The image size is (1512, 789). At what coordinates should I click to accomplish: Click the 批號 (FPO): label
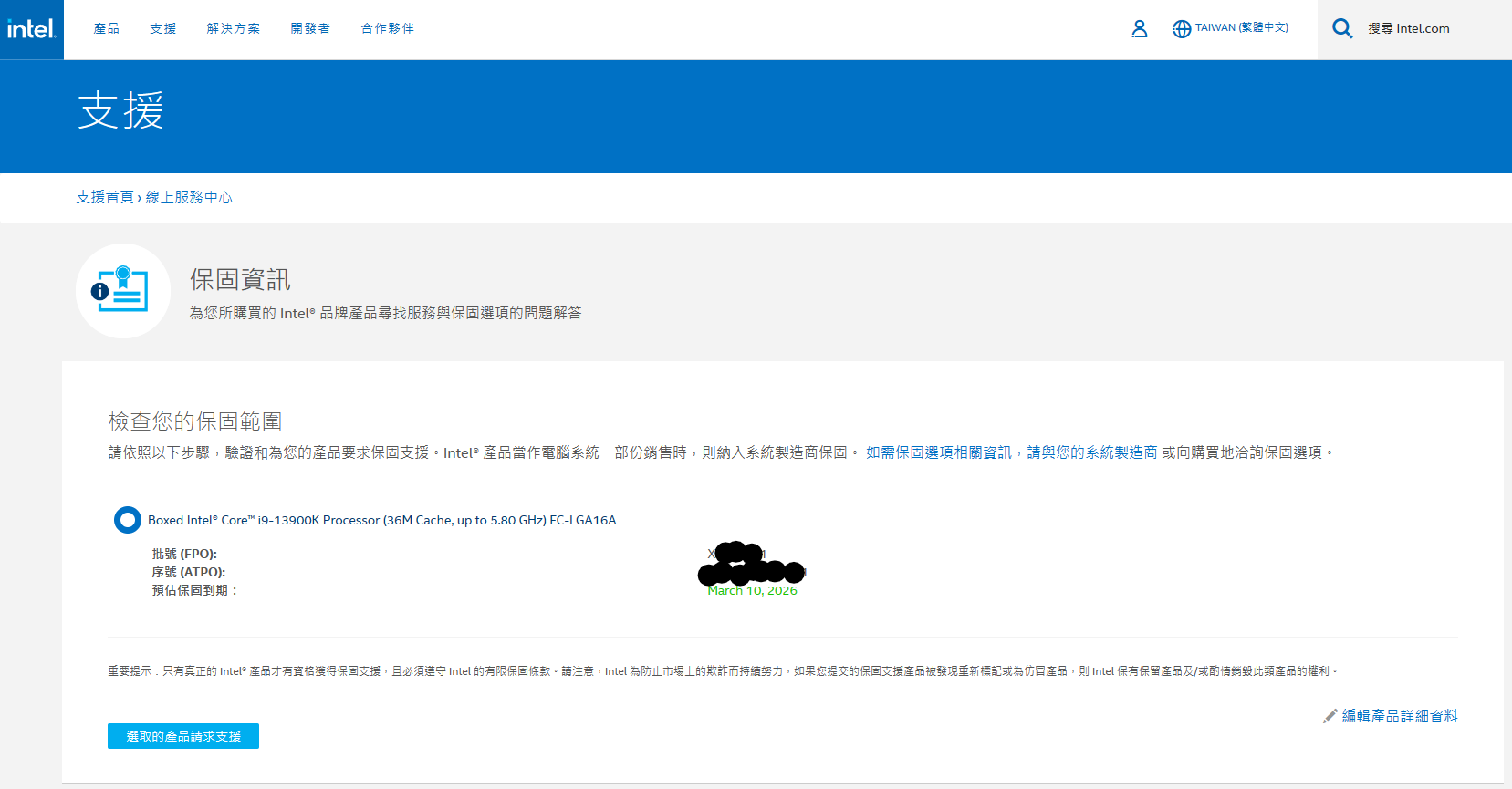pos(184,554)
